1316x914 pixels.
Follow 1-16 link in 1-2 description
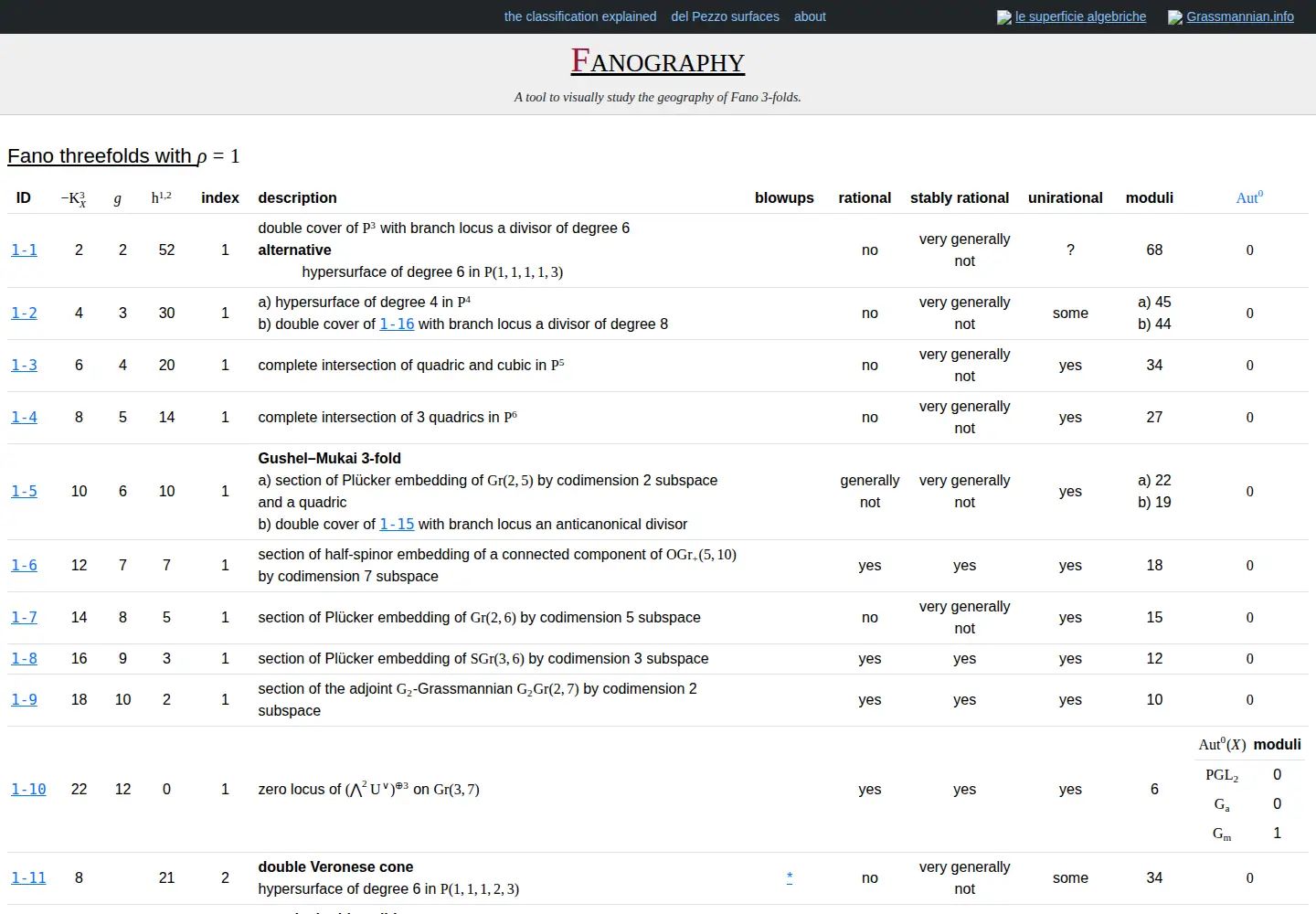click(x=397, y=324)
